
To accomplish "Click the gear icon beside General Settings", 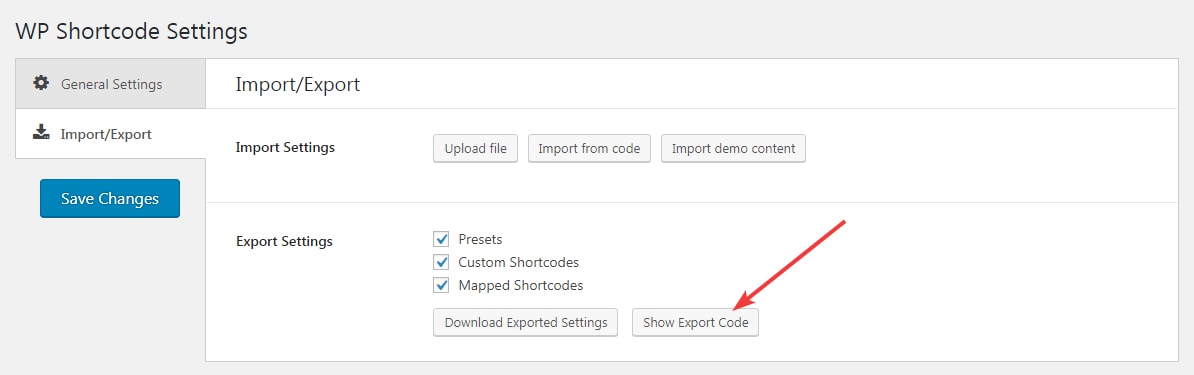I will [x=41, y=83].
